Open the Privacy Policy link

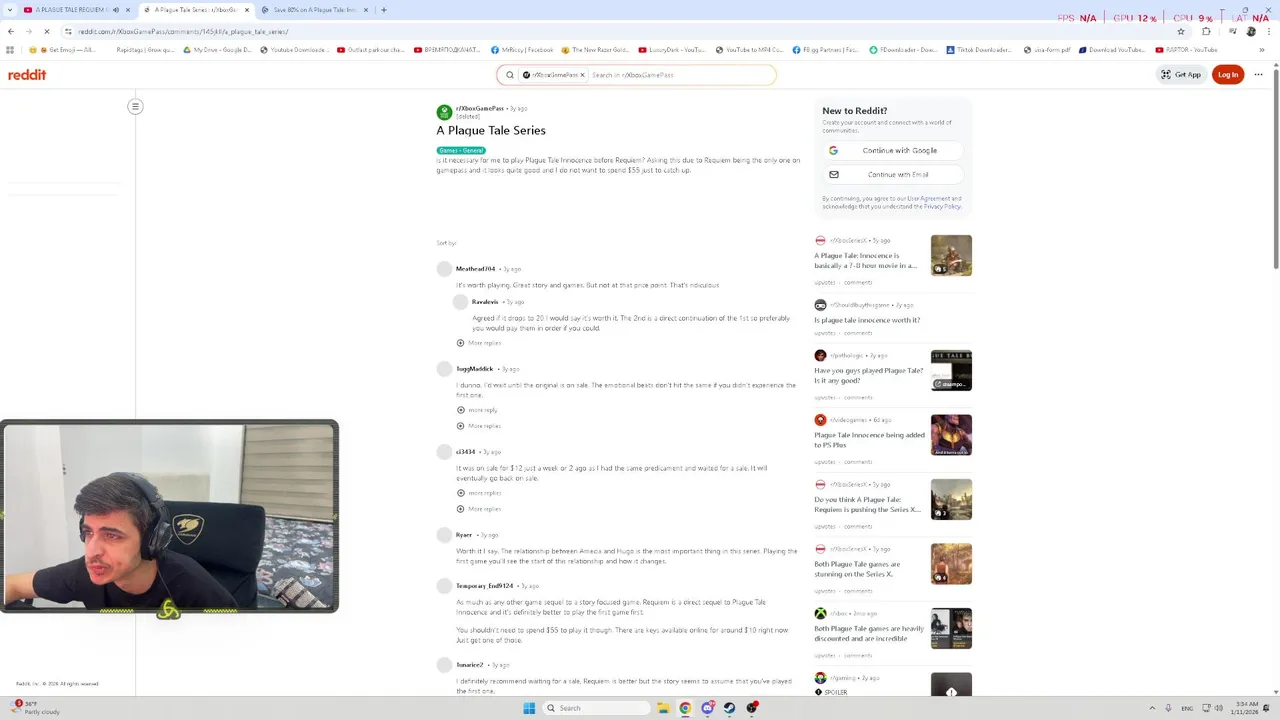(x=942, y=206)
